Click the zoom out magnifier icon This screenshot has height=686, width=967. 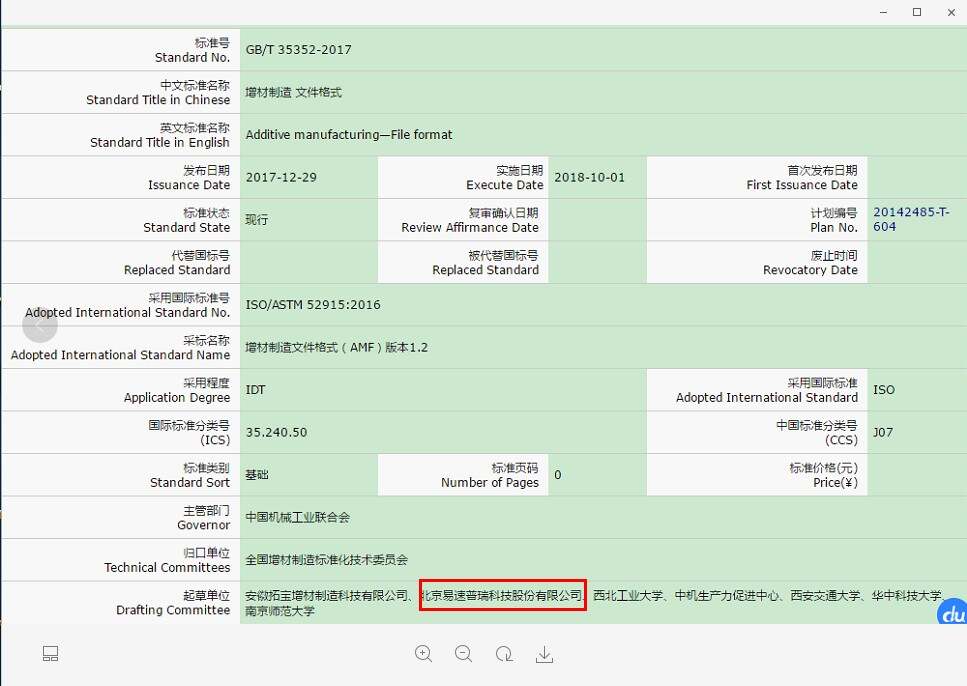463,654
